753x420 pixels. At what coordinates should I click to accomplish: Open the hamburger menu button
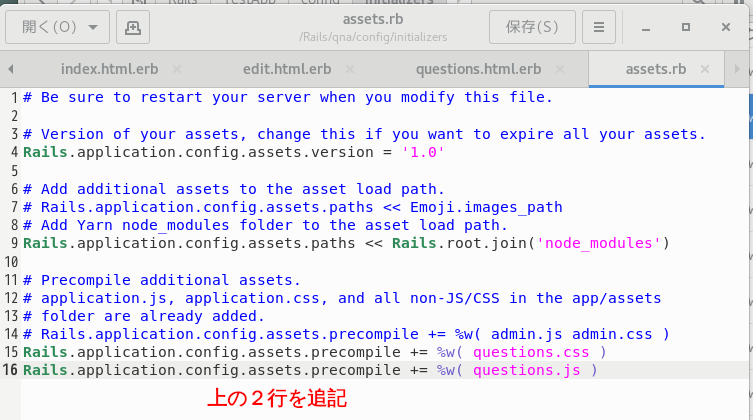(x=598, y=27)
